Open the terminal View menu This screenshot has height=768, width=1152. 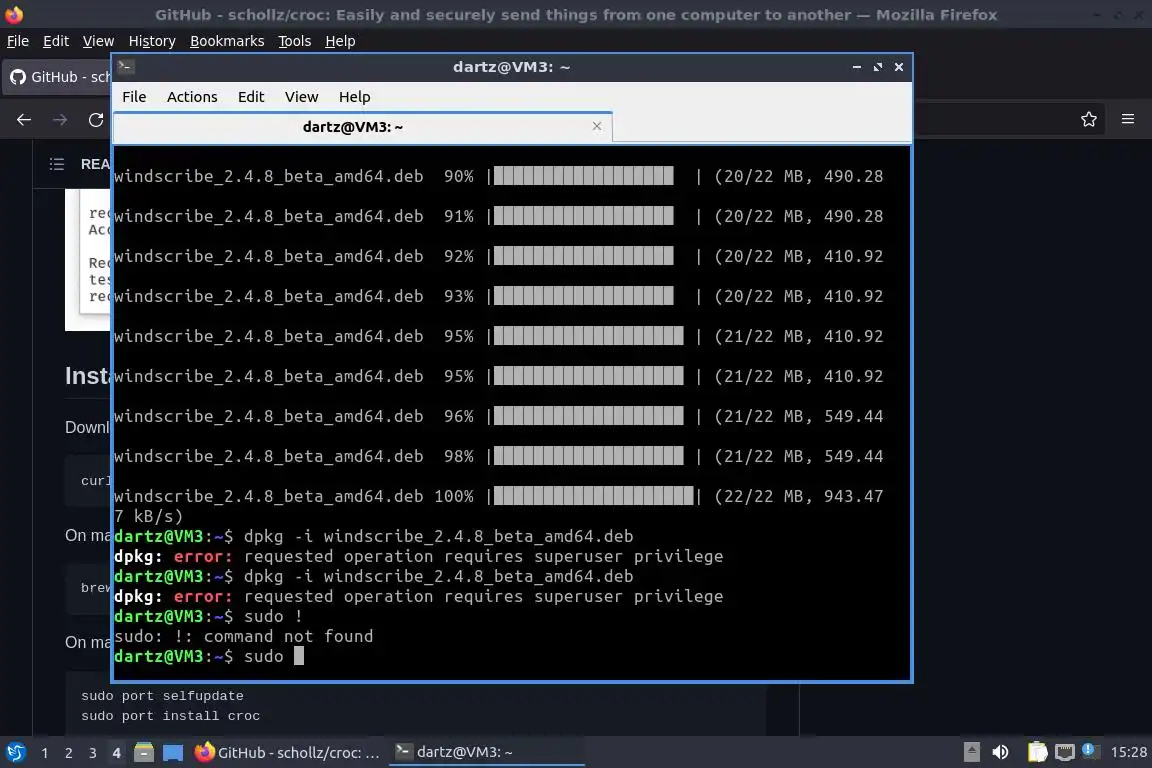(301, 97)
